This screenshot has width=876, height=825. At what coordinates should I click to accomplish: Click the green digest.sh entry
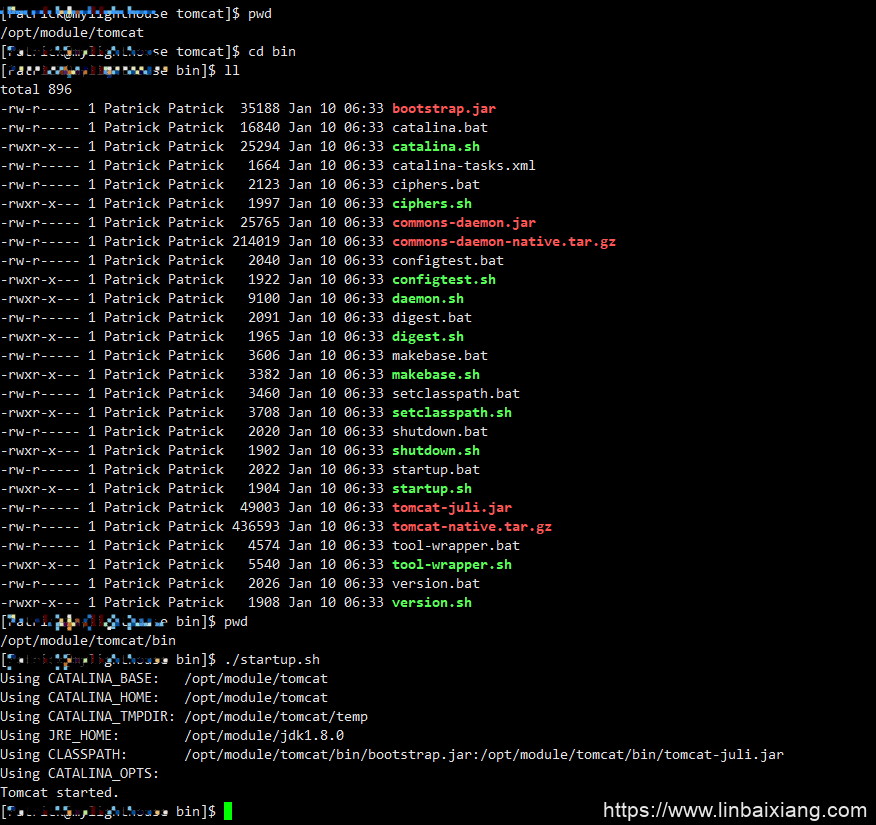coord(428,336)
